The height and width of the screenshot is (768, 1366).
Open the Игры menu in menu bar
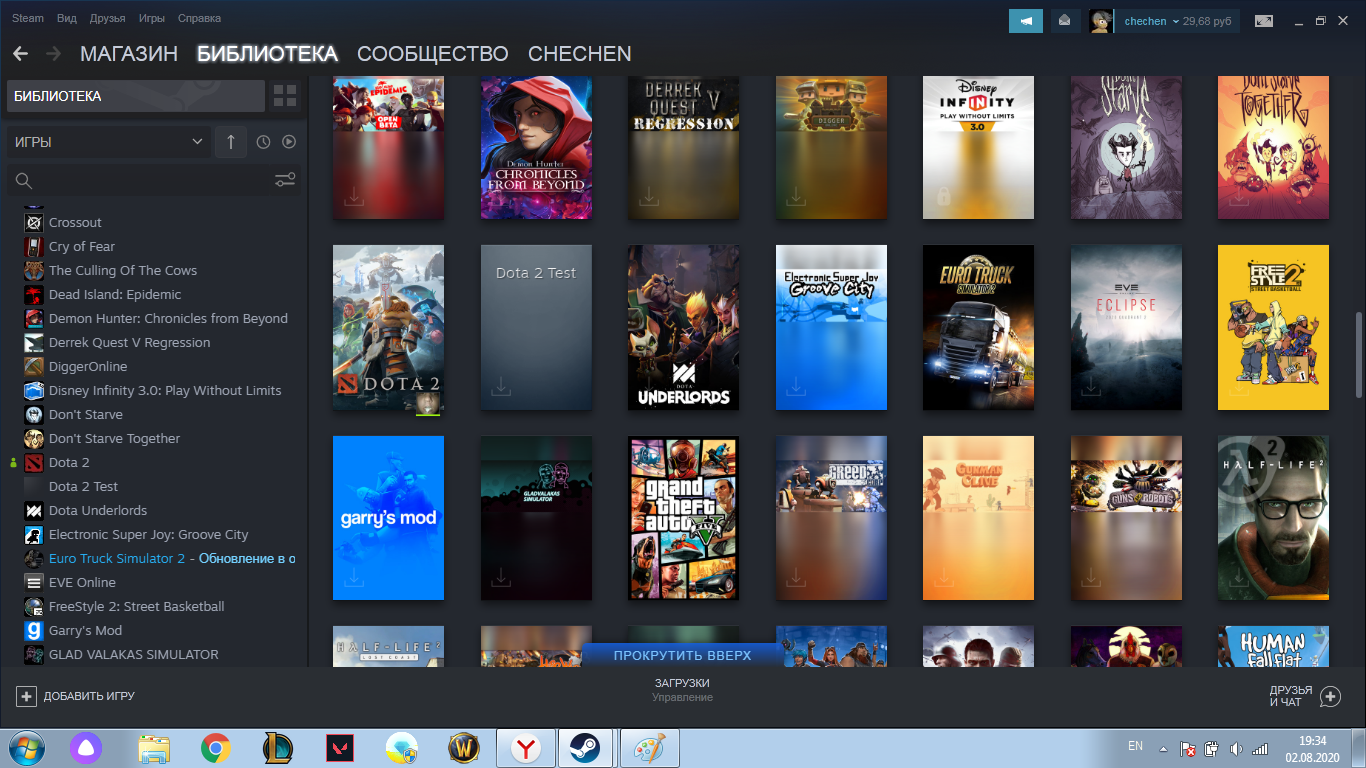tap(152, 19)
